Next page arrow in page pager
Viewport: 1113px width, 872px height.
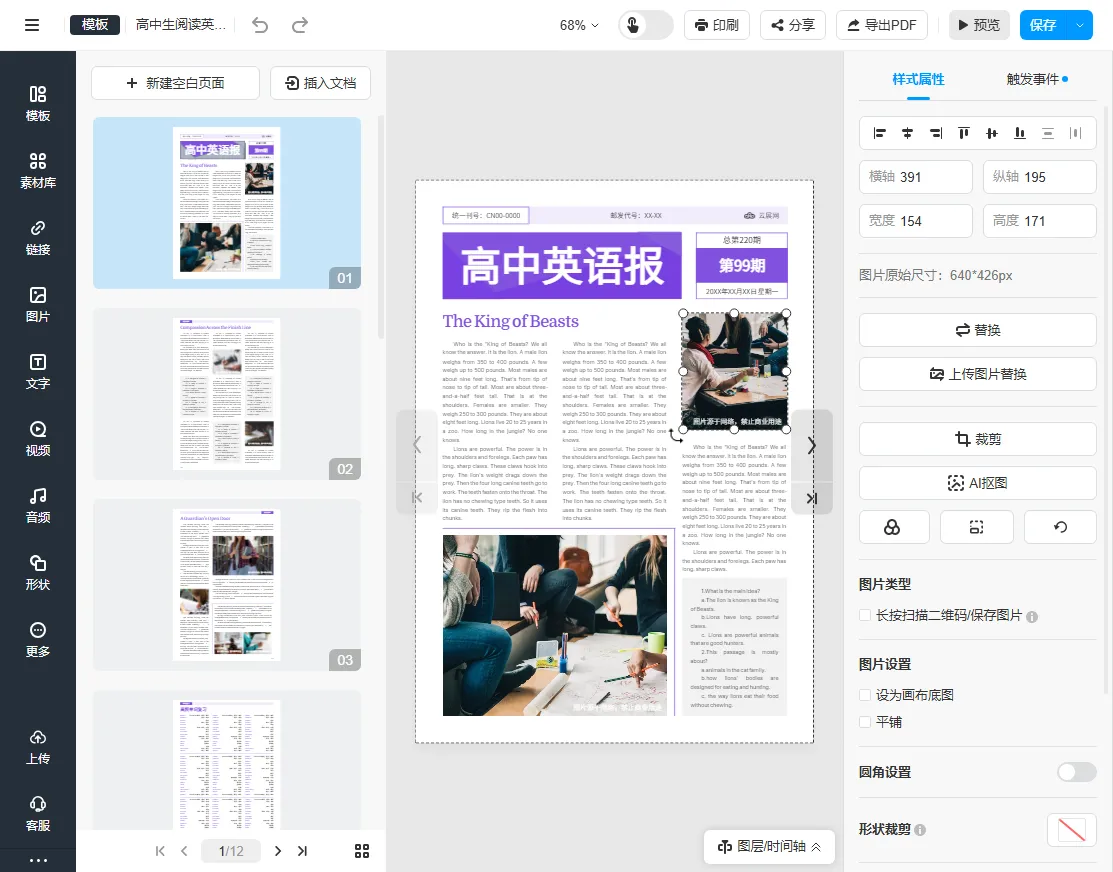pyautogui.click(x=278, y=851)
